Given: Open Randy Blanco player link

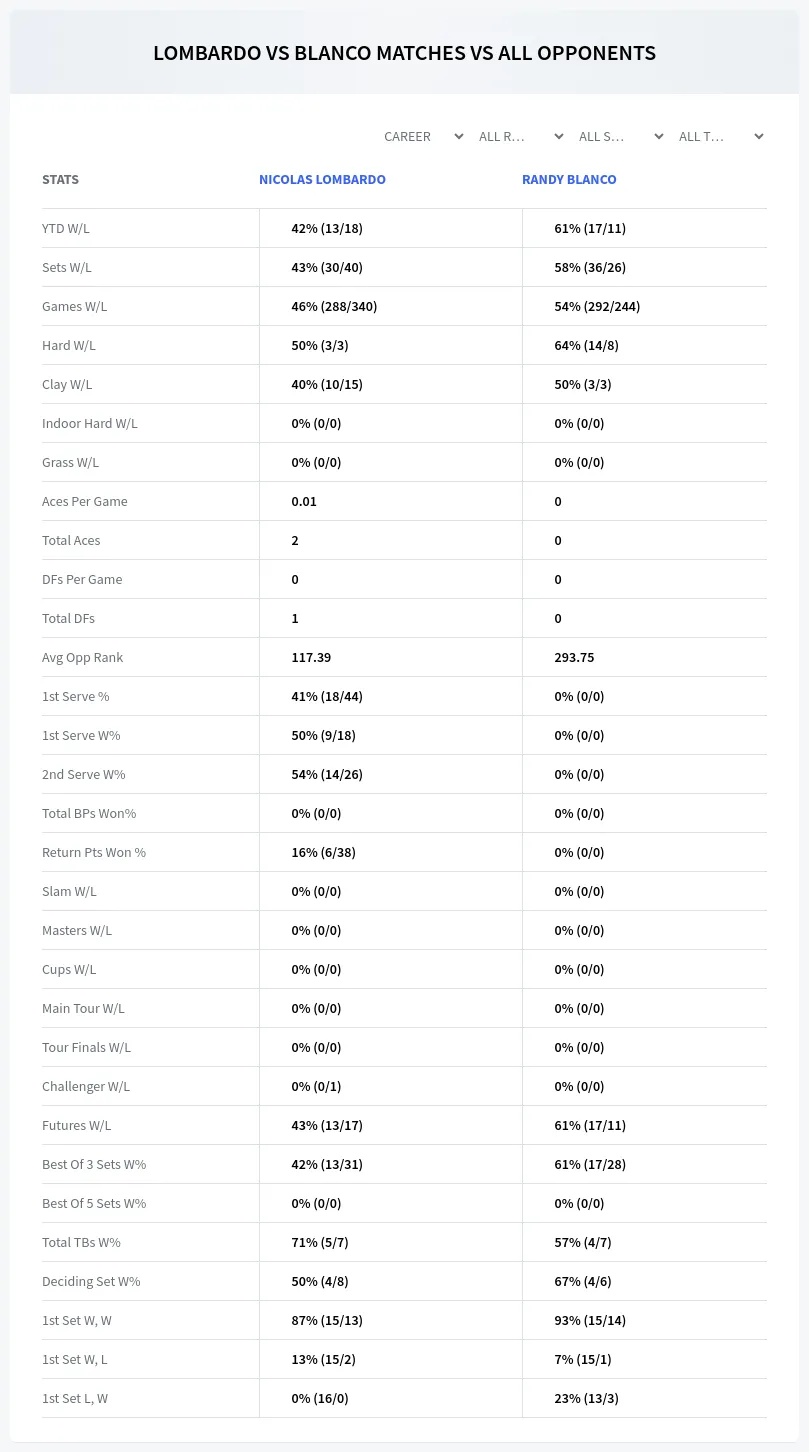Looking at the screenshot, I should 569,179.
